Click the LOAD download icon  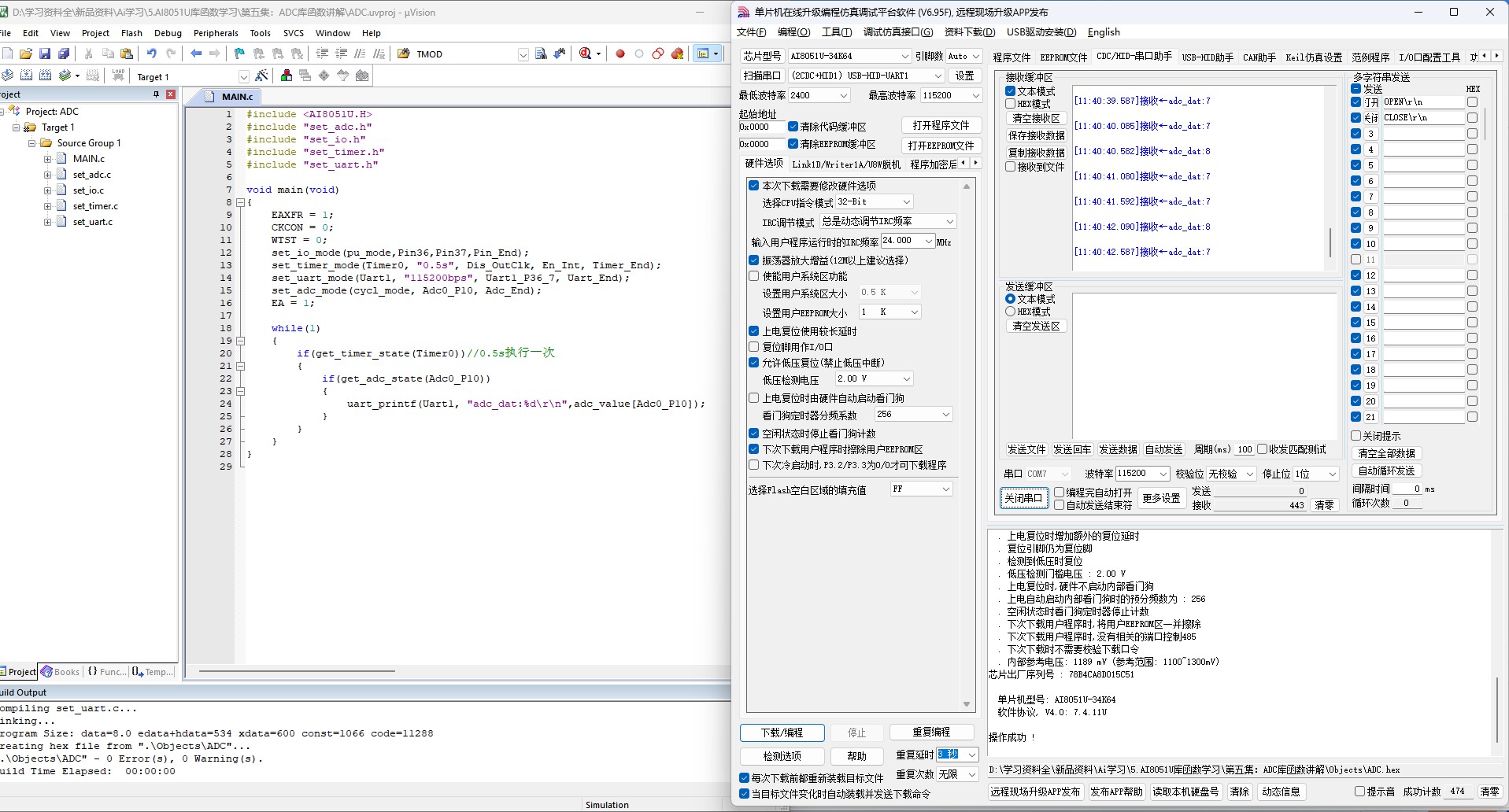(x=118, y=76)
